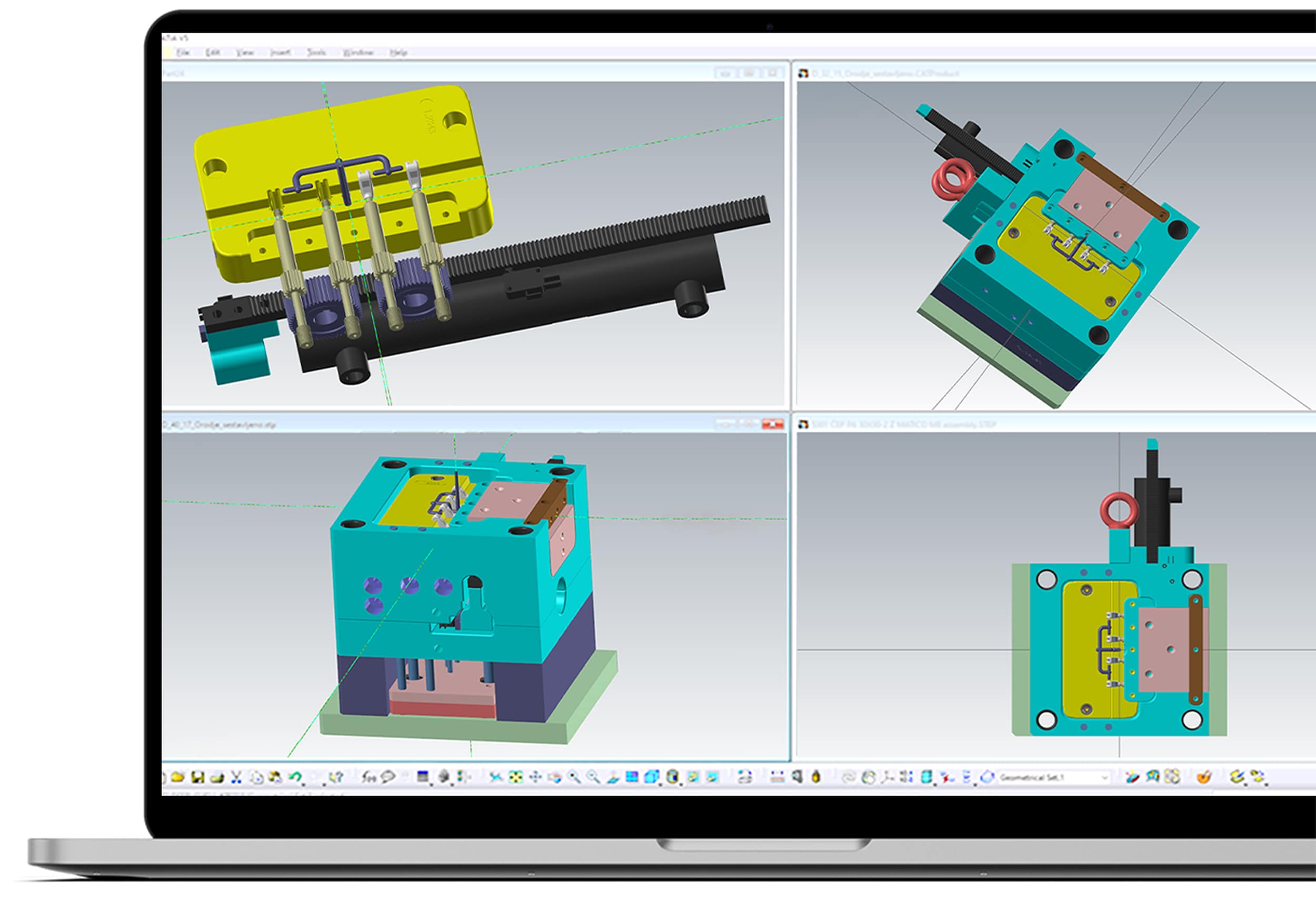This screenshot has width=1316, height=902.
Task: Click the What's This help cursor icon
Action: click(337, 777)
